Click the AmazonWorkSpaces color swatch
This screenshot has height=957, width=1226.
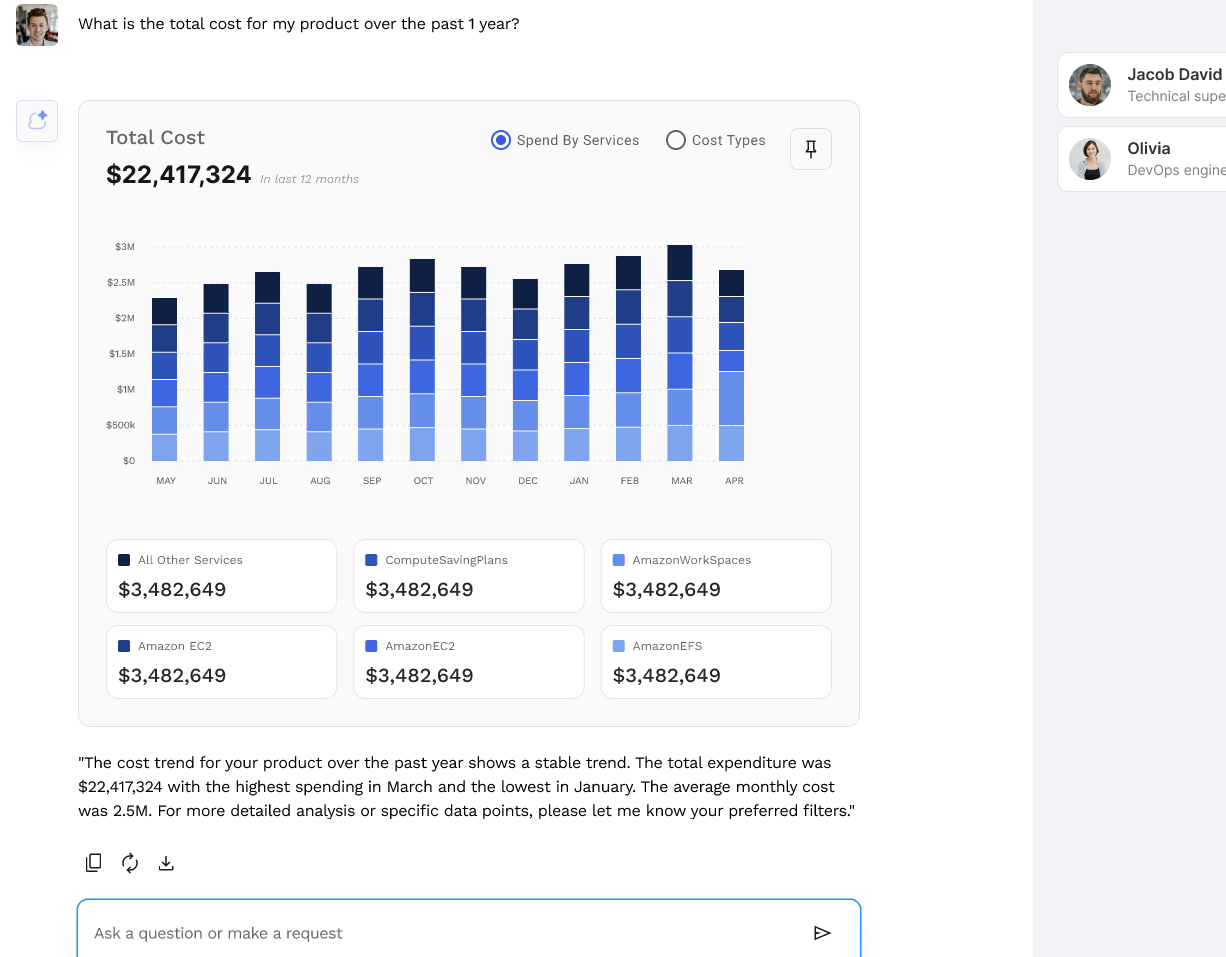[619, 560]
